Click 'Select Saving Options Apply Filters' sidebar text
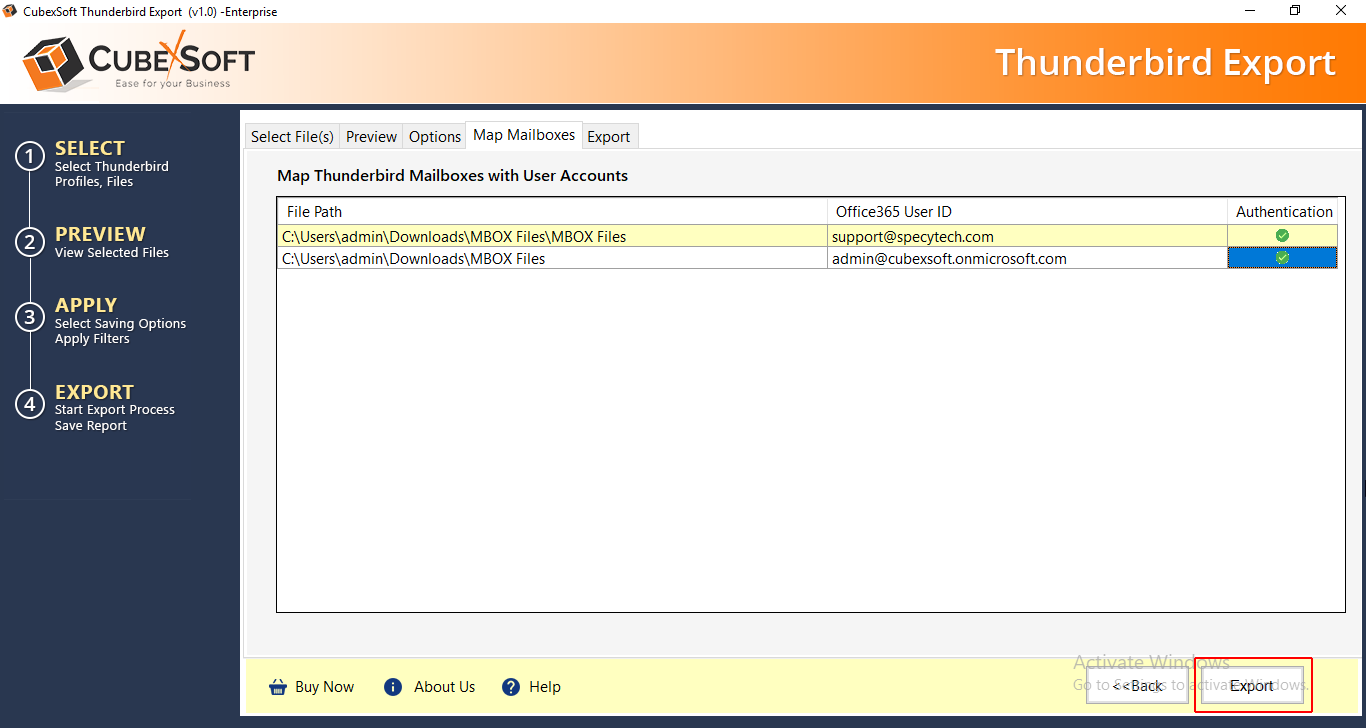 pos(120,331)
